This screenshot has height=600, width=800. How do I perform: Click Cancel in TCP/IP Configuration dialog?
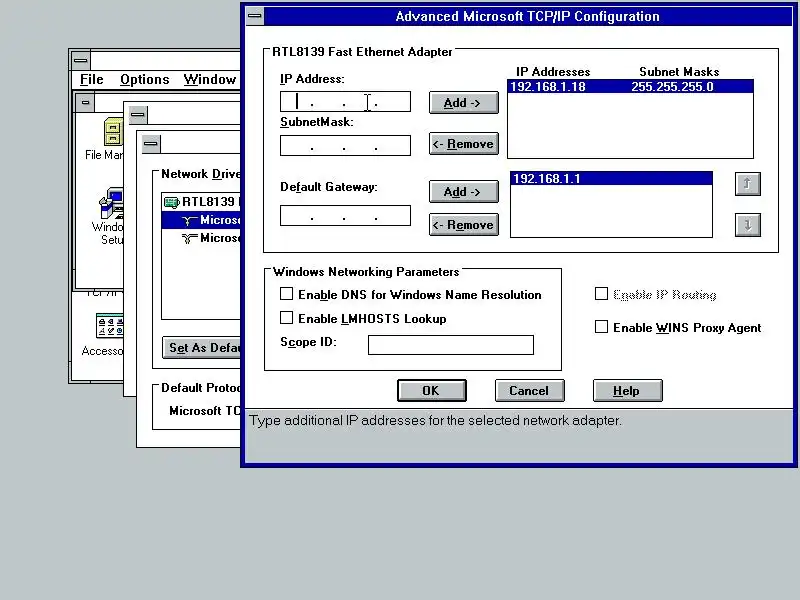point(530,390)
